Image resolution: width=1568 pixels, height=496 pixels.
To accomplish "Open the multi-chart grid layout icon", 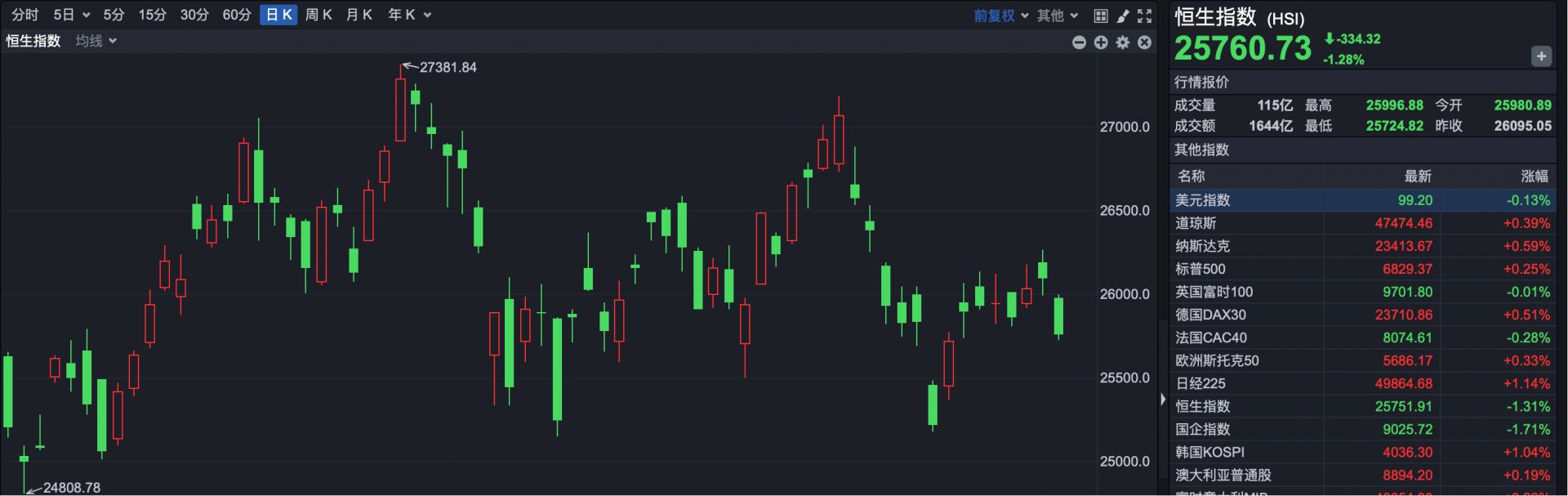I will [1101, 16].
